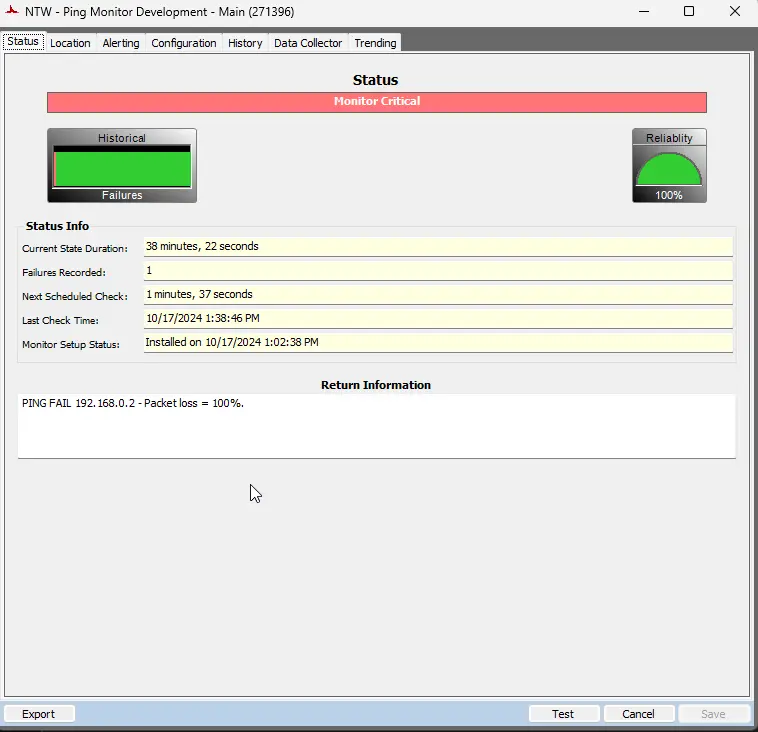758x732 pixels.
Task: Click the Next Scheduled Check field
Action: click(x=438, y=294)
